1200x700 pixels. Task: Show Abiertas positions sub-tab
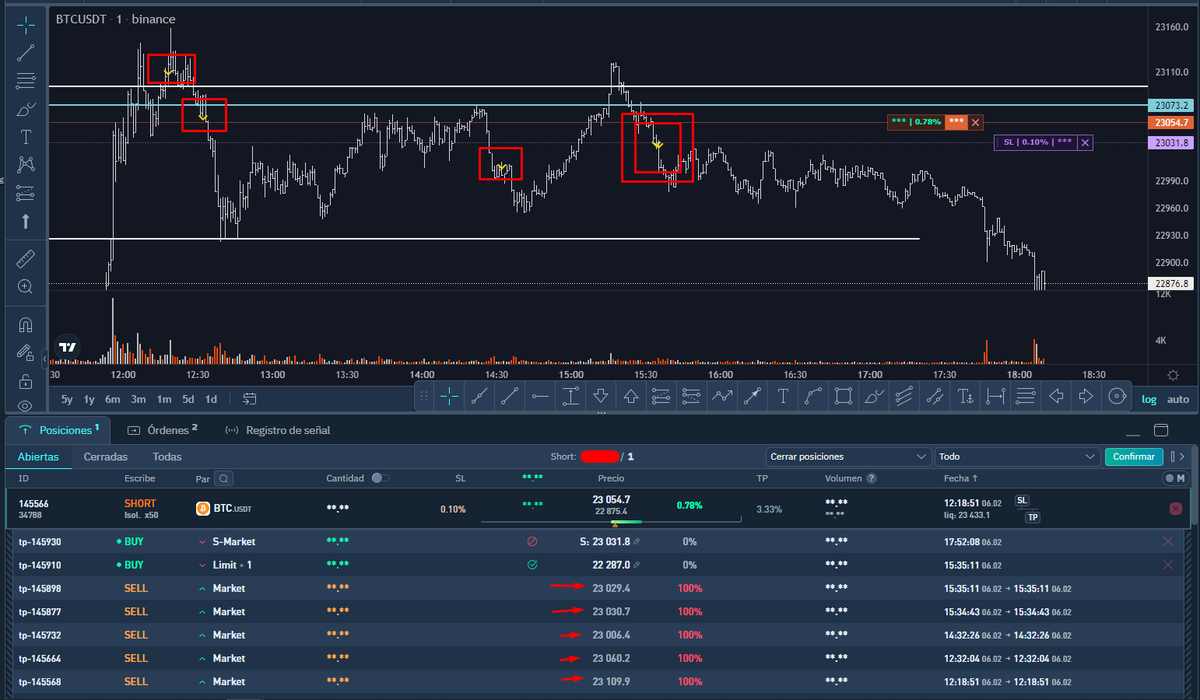pyautogui.click(x=39, y=456)
